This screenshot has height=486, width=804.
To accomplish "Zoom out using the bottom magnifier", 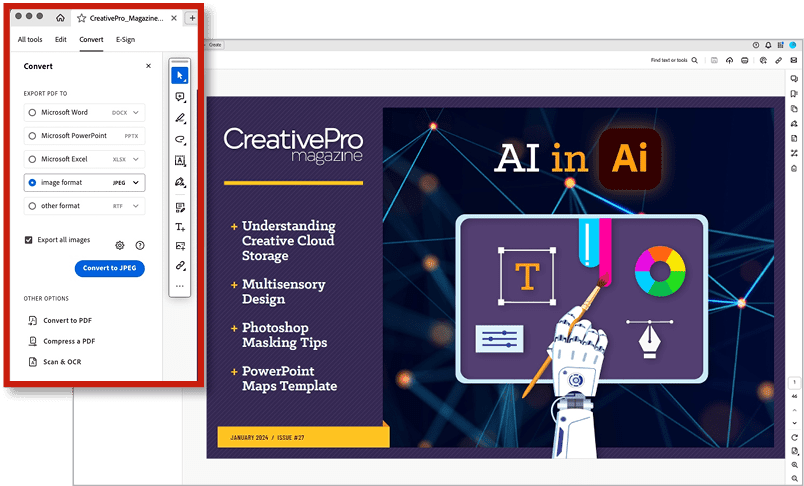I will (x=795, y=478).
